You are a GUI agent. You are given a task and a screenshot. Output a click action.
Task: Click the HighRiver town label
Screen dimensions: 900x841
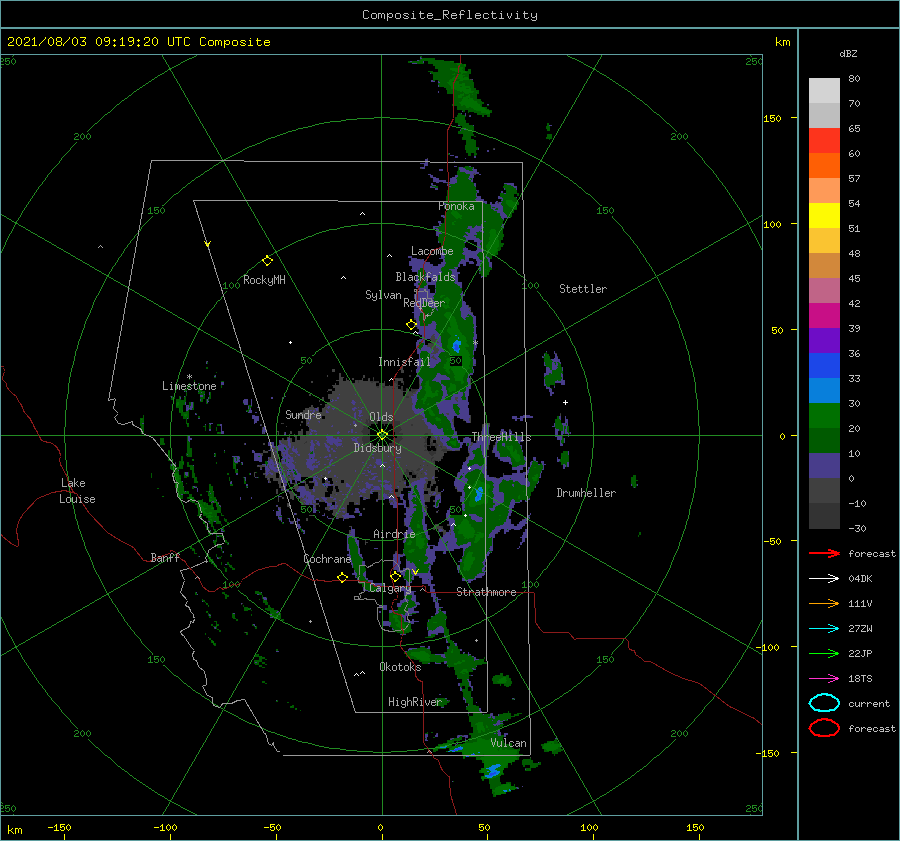pos(415,702)
